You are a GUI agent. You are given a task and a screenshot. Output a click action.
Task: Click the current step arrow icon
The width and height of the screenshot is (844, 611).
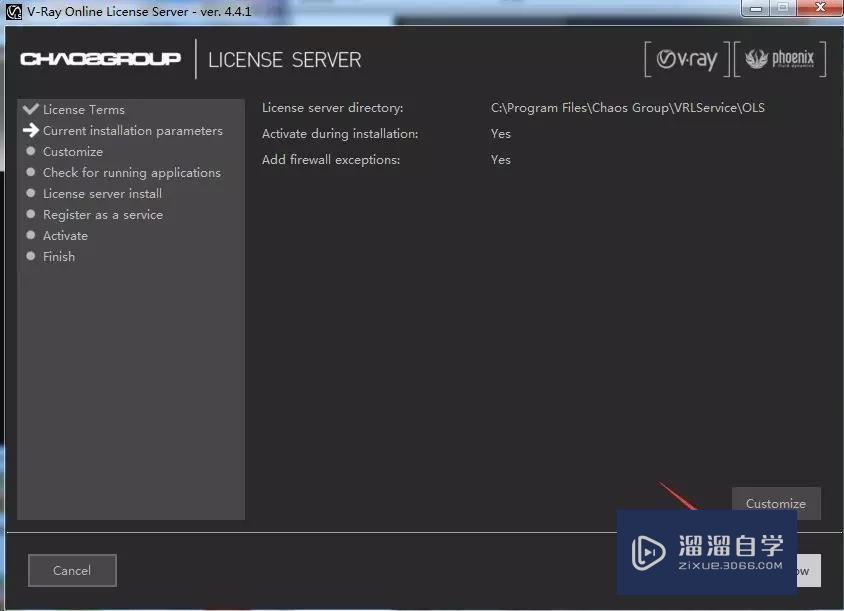[31, 130]
